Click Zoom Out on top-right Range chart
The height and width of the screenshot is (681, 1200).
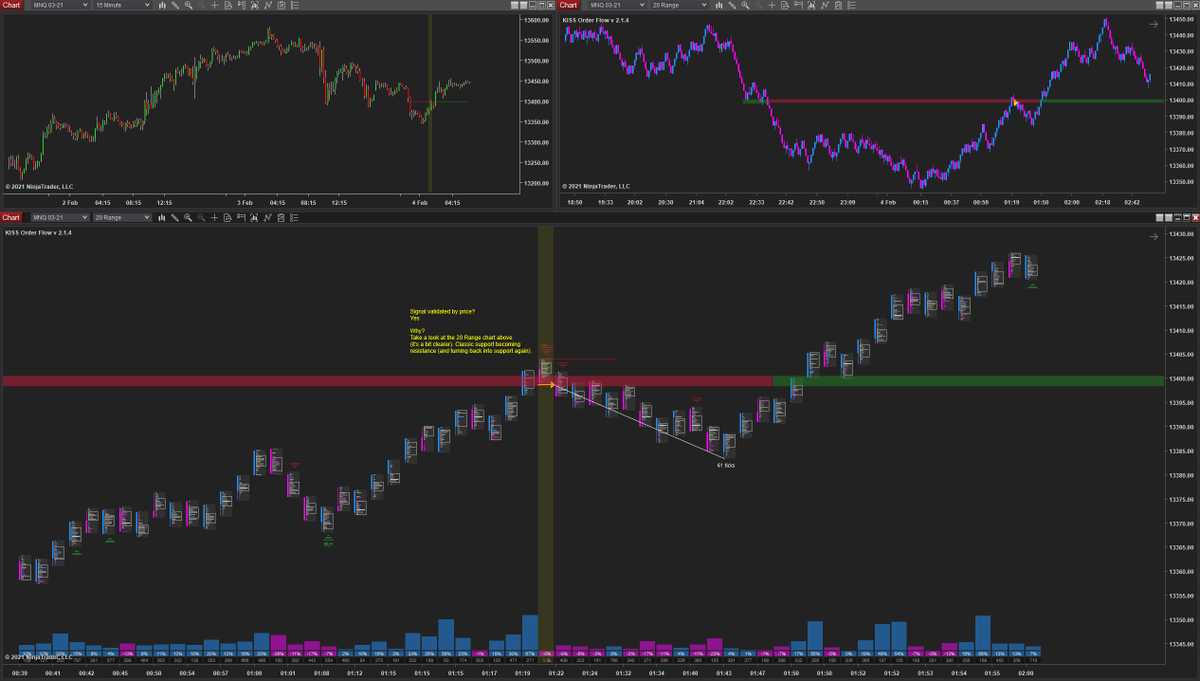[759, 5]
